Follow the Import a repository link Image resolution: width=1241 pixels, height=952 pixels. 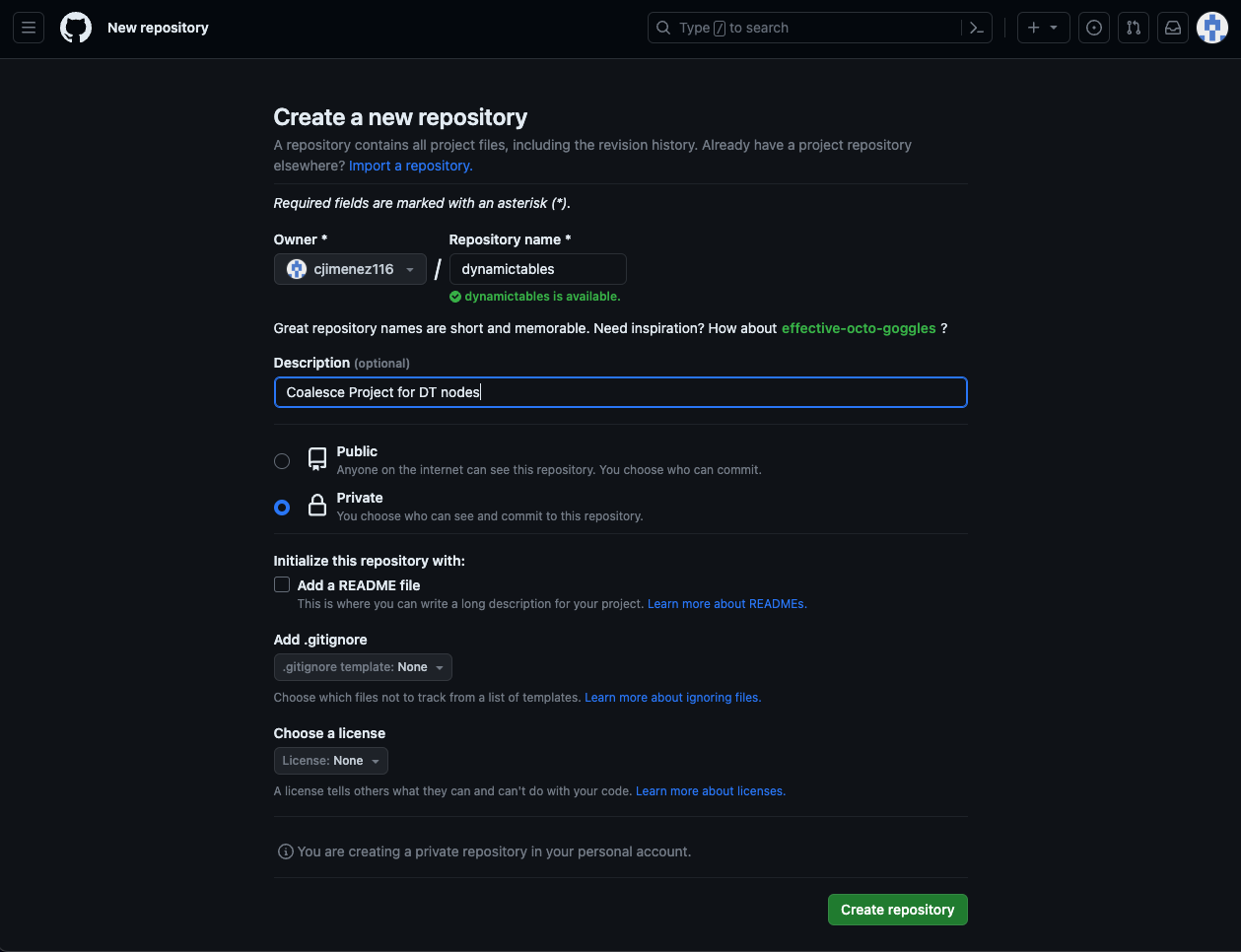pyautogui.click(x=410, y=166)
